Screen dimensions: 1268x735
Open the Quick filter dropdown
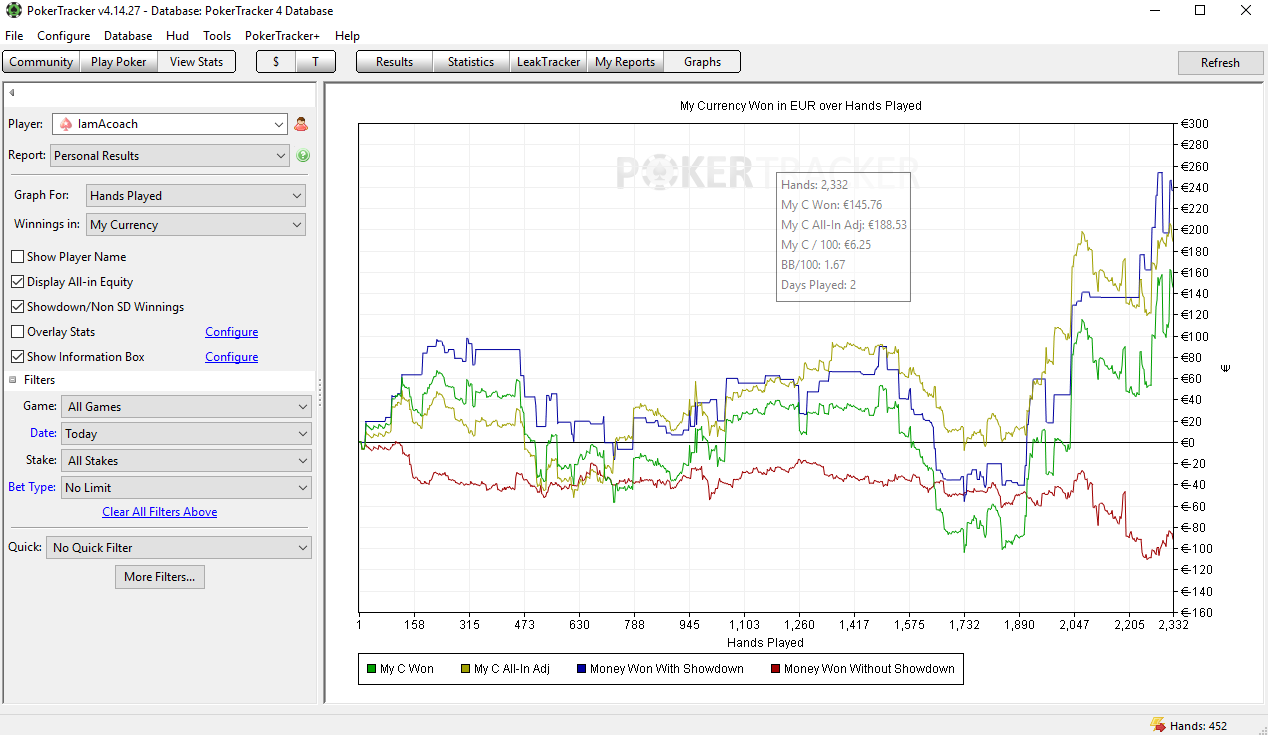point(179,548)
